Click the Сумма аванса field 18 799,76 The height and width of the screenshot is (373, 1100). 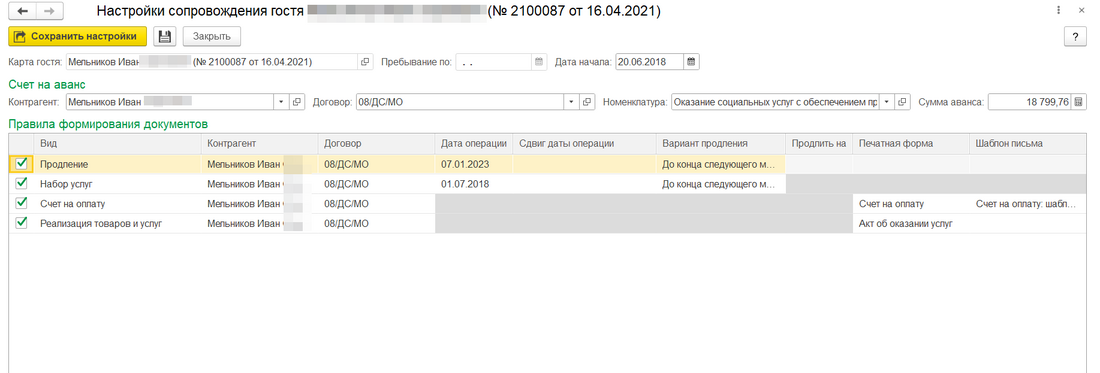[x=1029, y=102]
